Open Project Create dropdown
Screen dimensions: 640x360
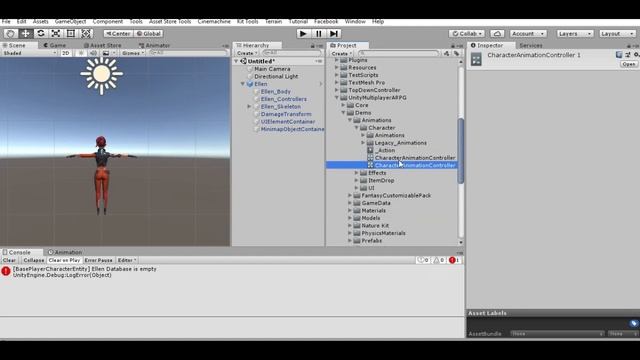click(341, 53)
